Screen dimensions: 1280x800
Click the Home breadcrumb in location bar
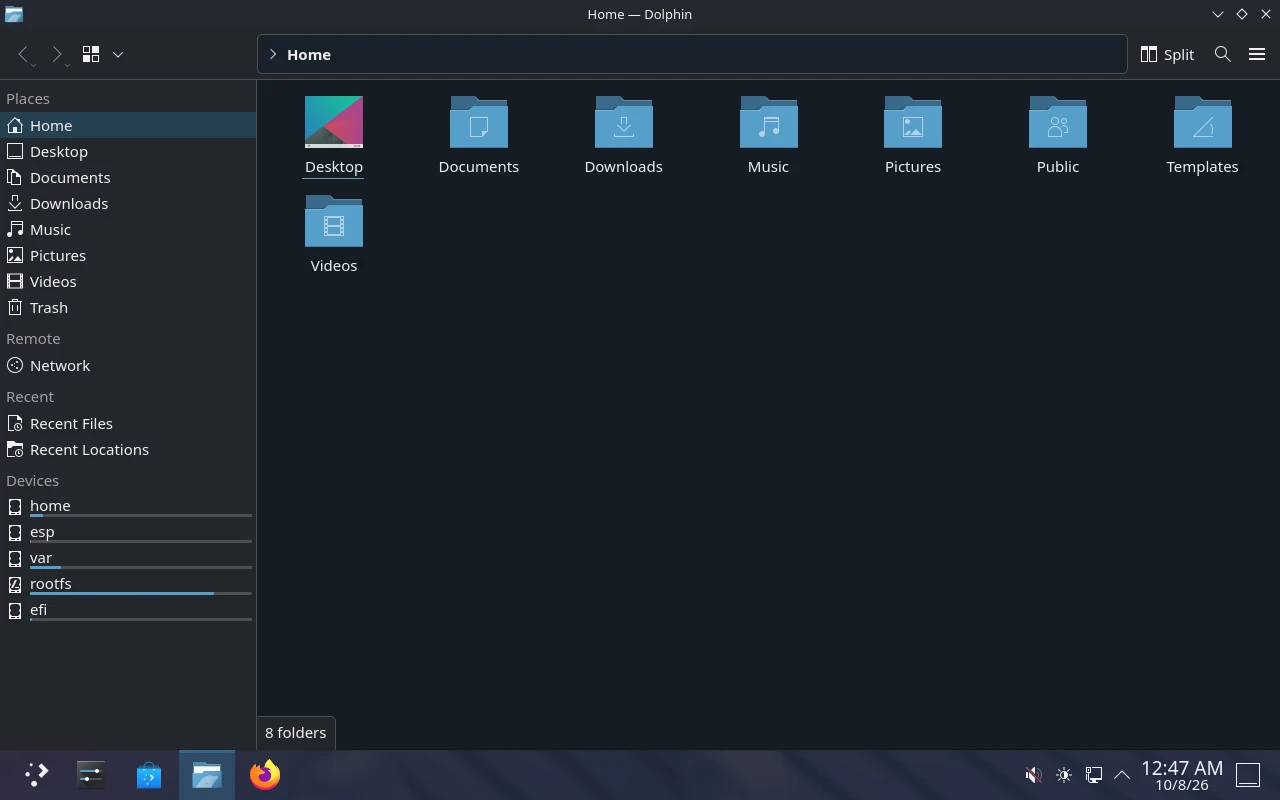click(309, 54)
